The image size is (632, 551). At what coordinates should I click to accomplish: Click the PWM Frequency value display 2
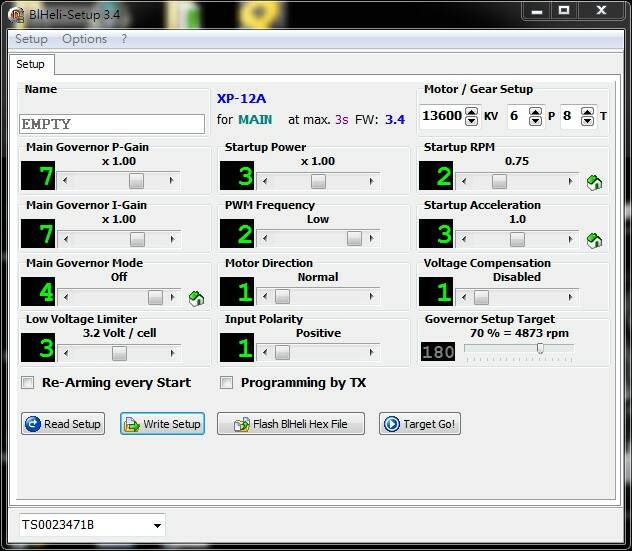[x=237, y=234]
